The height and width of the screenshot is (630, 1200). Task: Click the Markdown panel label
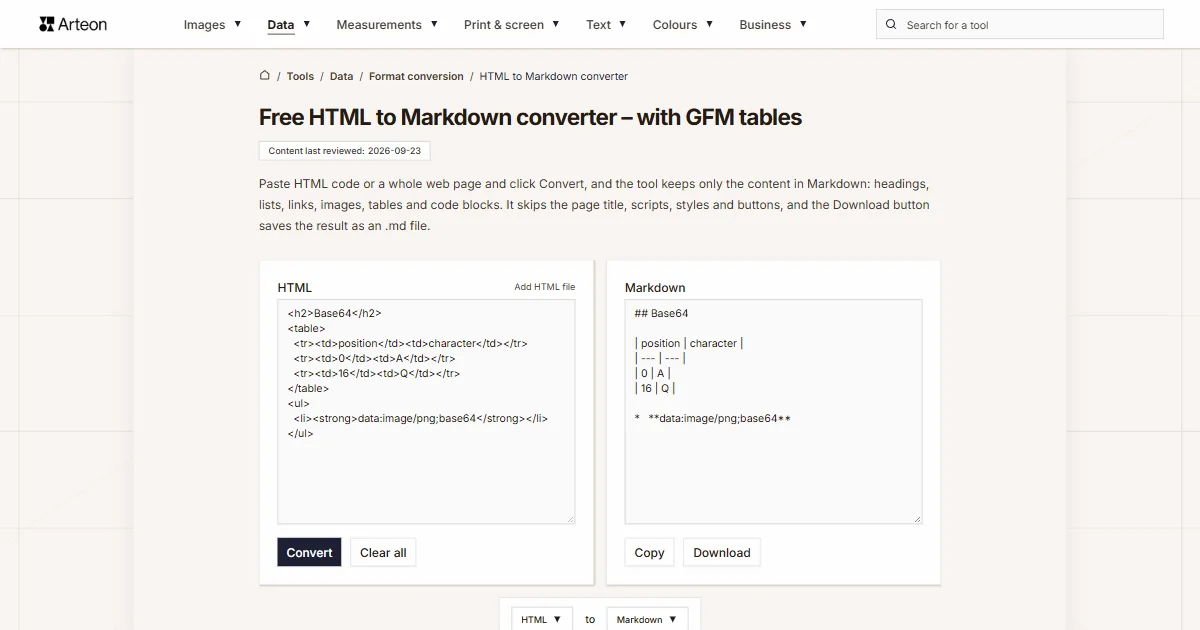tap(655, 287)
